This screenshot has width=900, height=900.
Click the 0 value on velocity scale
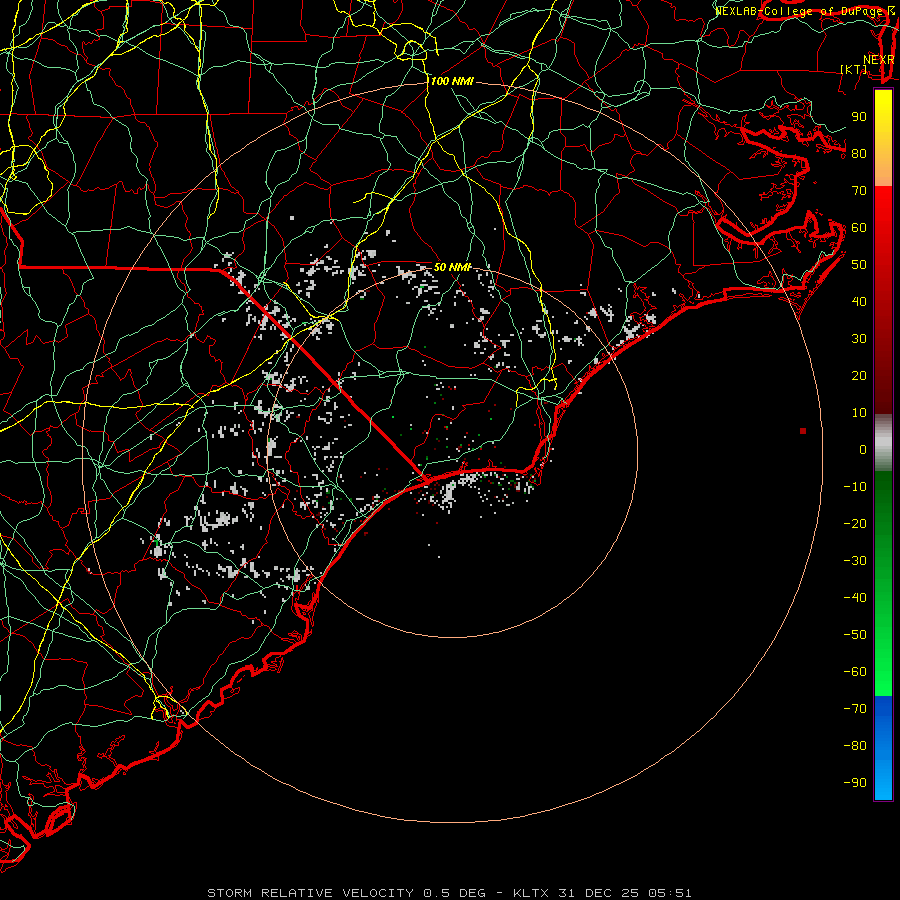point(863,449)
